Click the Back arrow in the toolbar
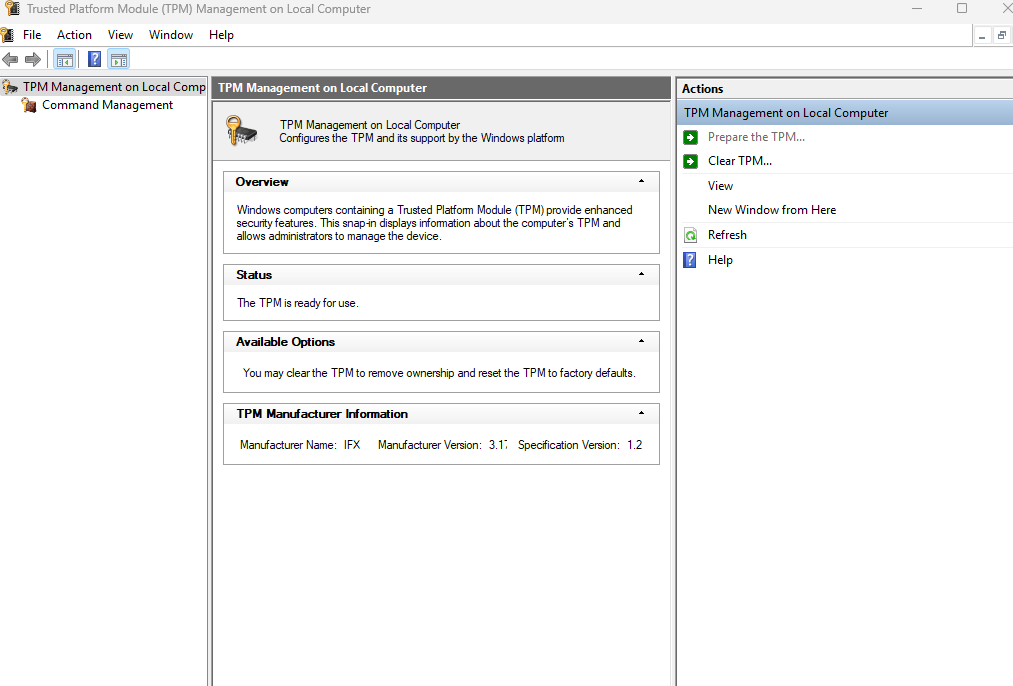Screen dimensions: 1013x686 [11, 59]
